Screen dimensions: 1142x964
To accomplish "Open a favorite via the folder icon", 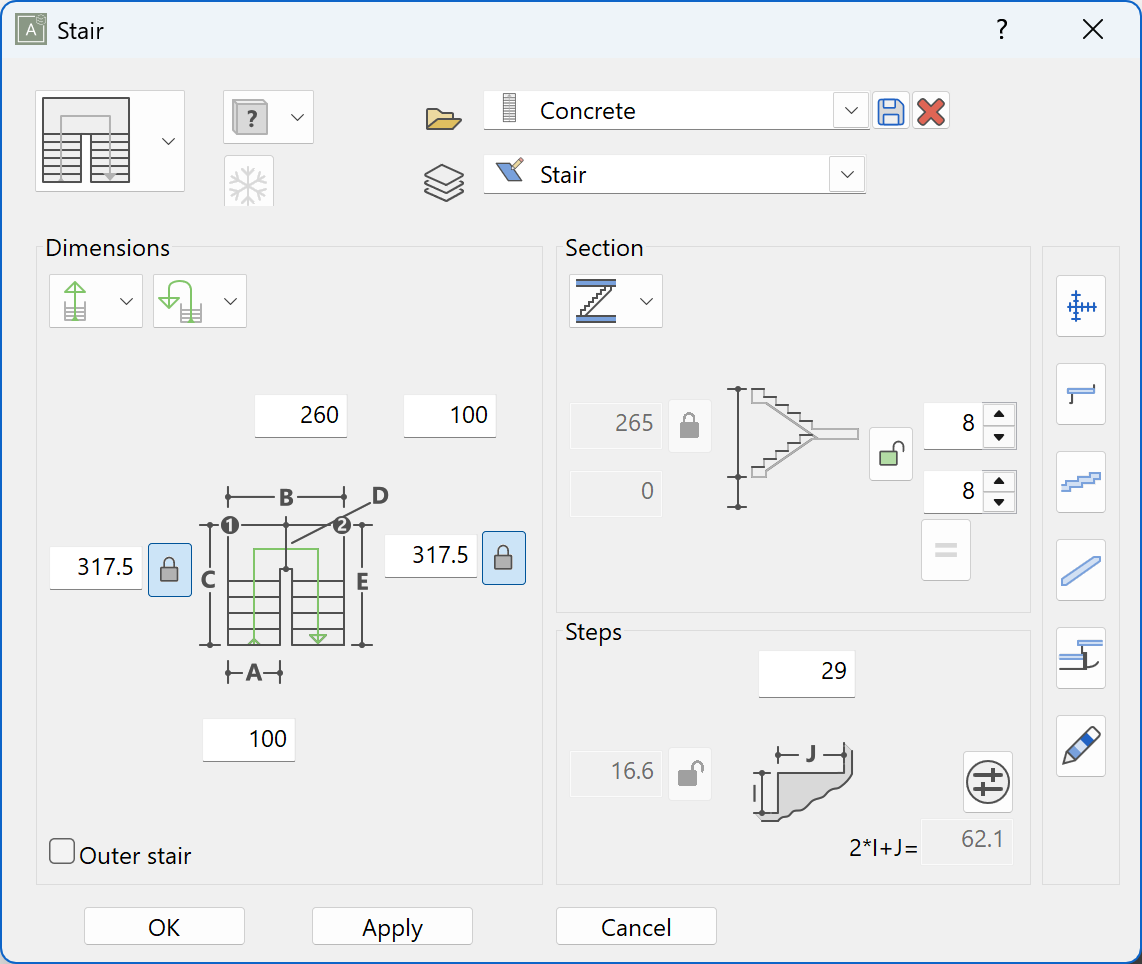I will 444,117.
